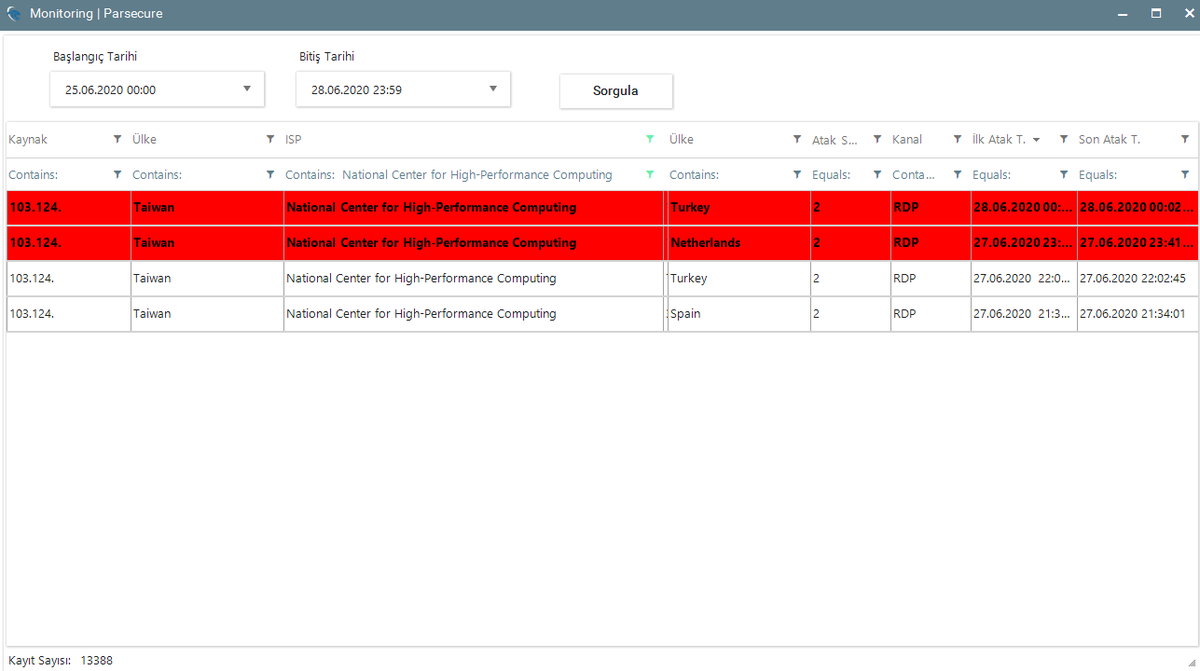The width and height of the screenshot is (1200, 671).
Task: Open the Kanal column header filter icon
Action: pyautogui.click(x=957, y=140)
